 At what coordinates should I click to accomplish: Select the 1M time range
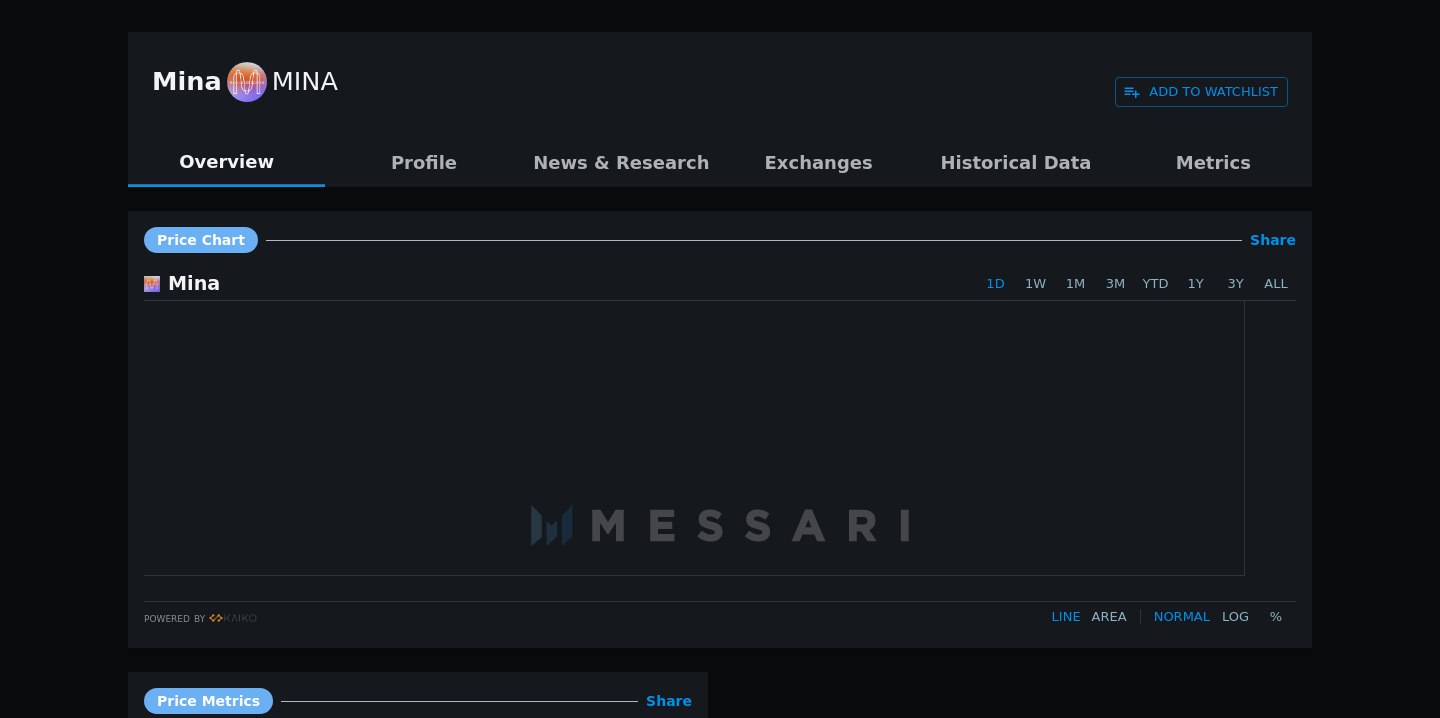pos(1075,284)
